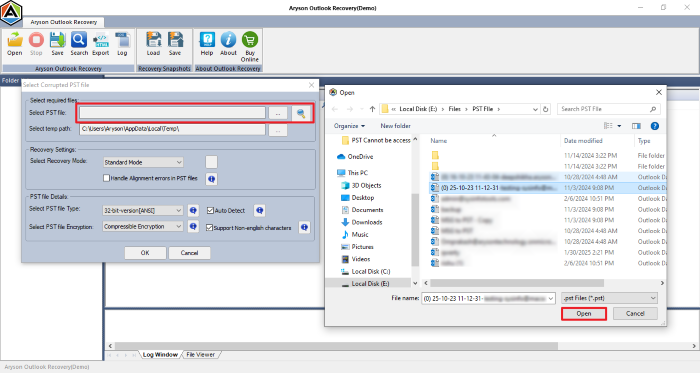Click the Open button in Open dialog
The width and height of the screenshot is (700, 373).
tap(583, 314)
